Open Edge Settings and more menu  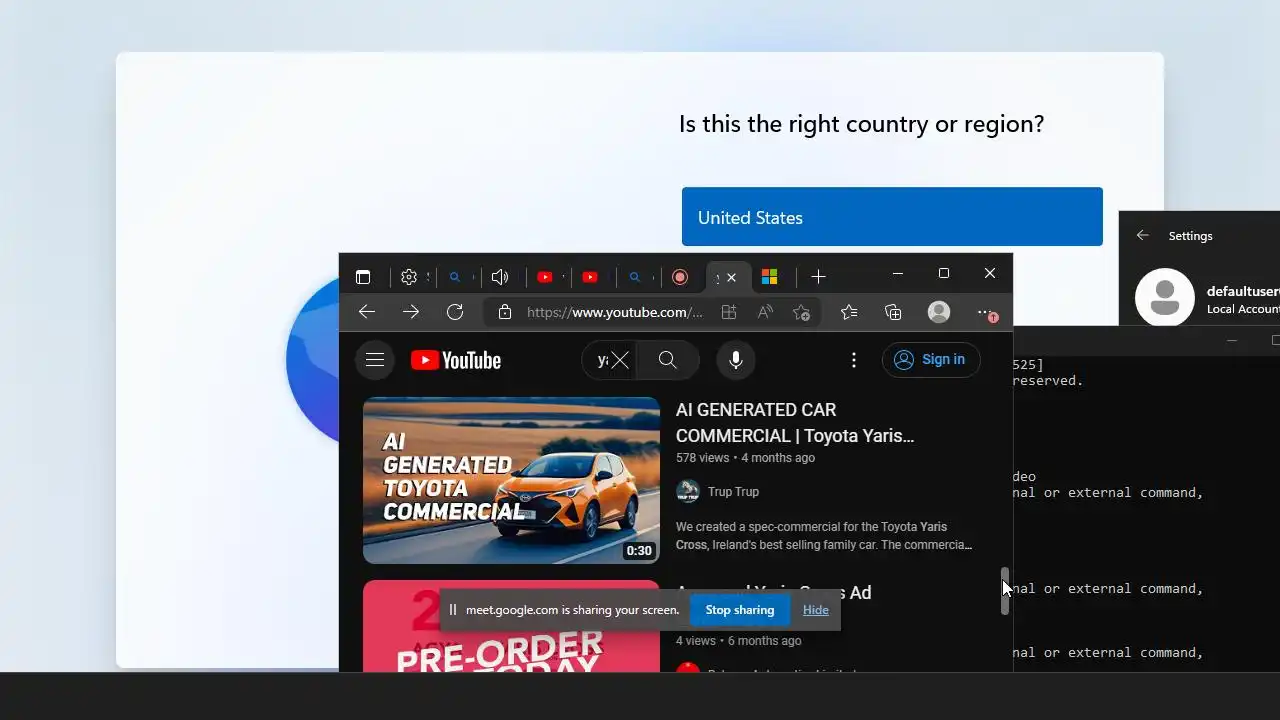(x=986, y=312)
